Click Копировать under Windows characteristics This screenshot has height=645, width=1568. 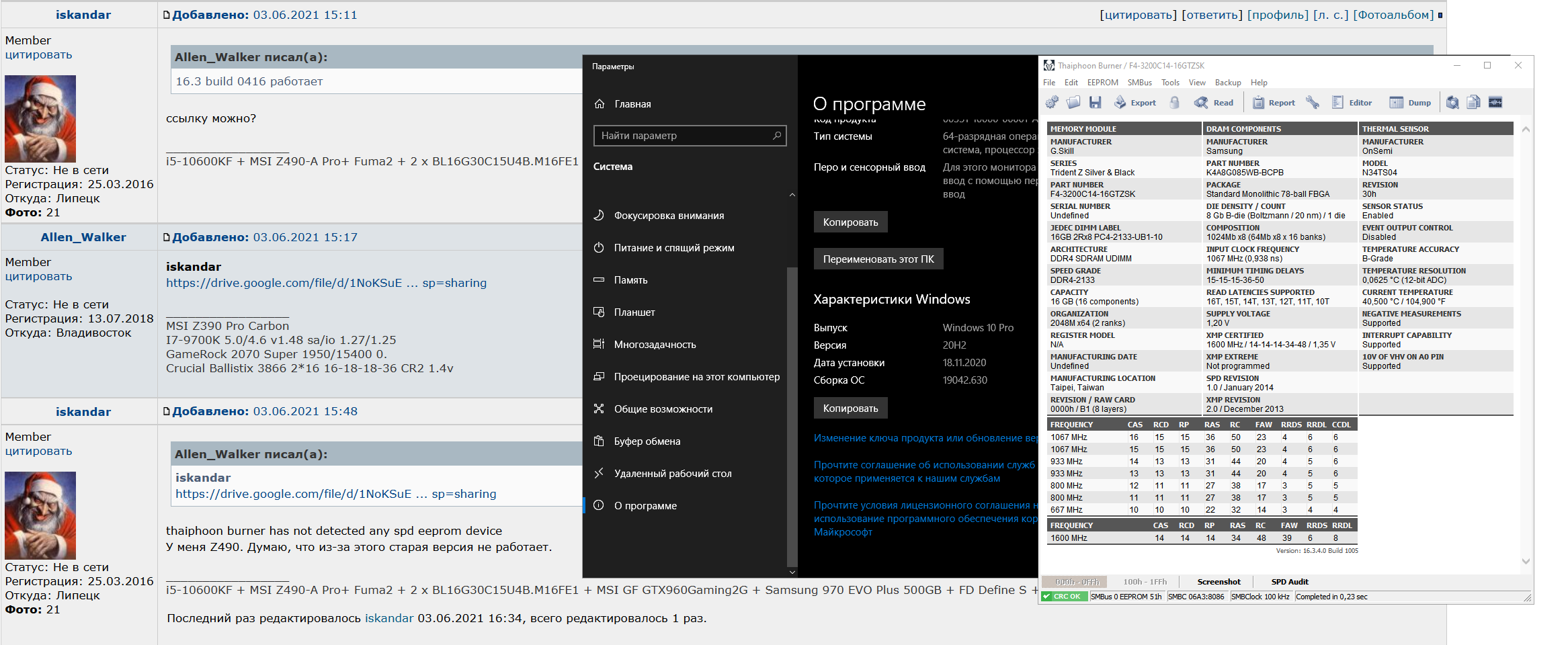(x=851, y=408)
